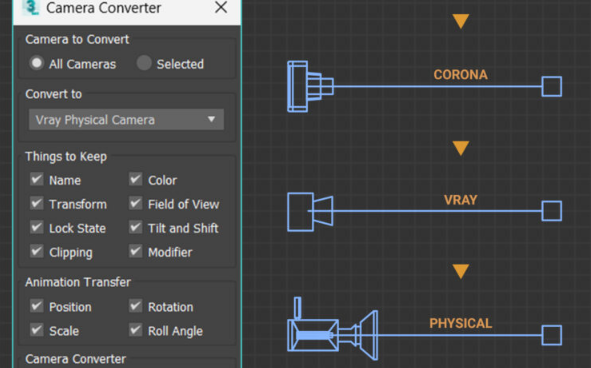This screenshot has height=368, width=591.
Task: Click the PHYSICAL label in viewport
Action: tap(461, 323)
